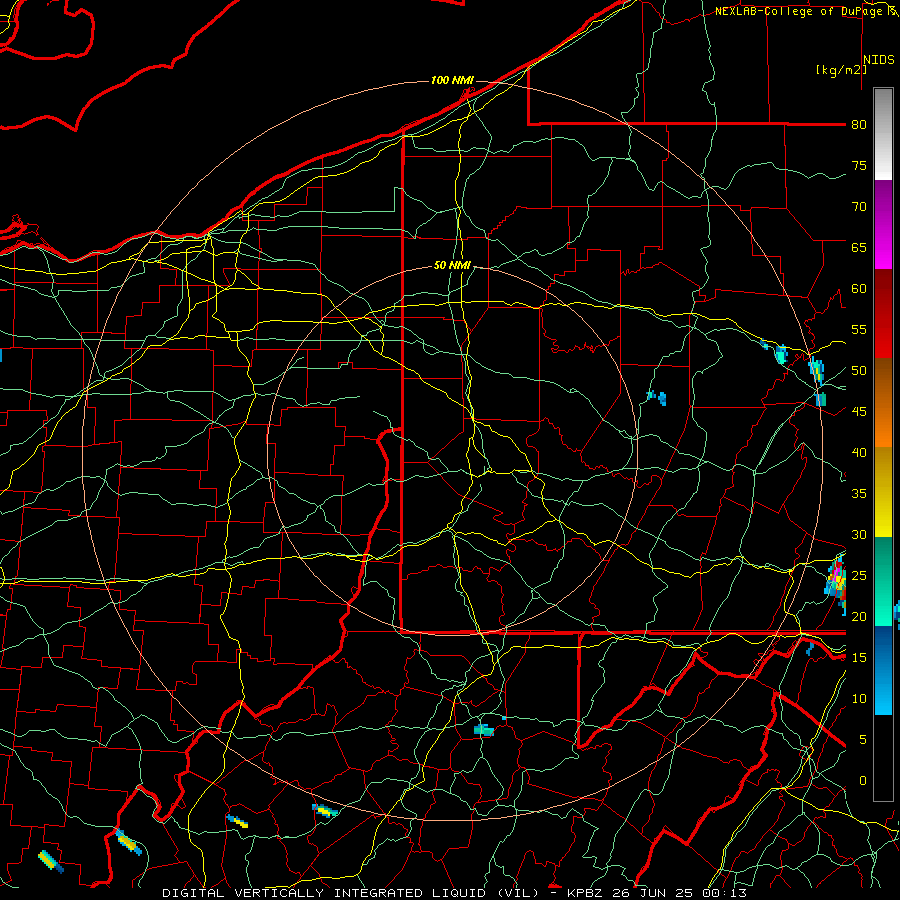Click the magenta-purple band of color bar
This screenshot has height=900, width=900.
883,224
